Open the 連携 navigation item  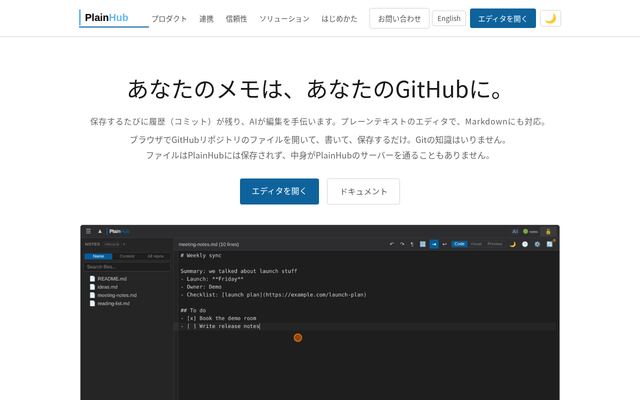click(206, 19)
